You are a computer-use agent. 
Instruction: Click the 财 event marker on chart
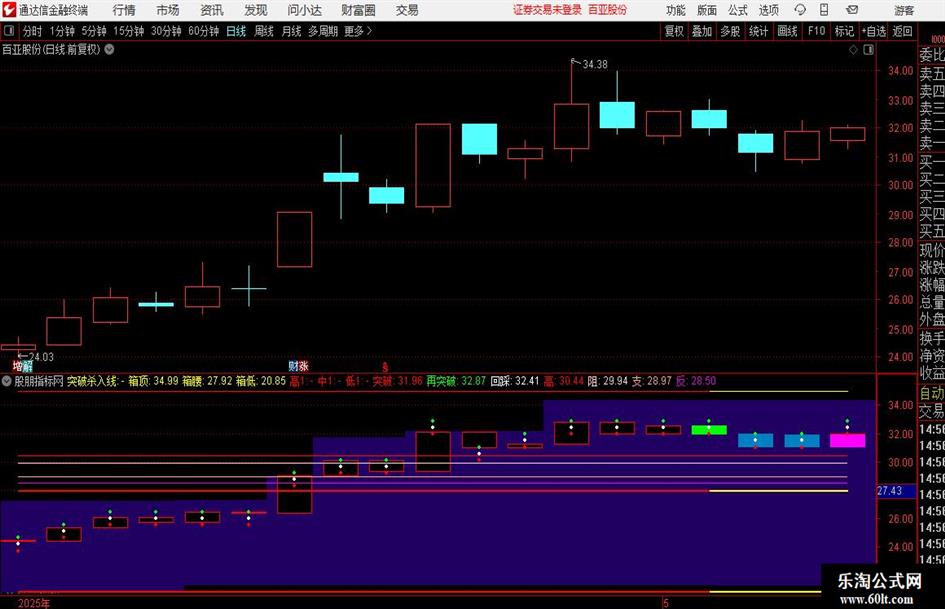coord(293,365)
